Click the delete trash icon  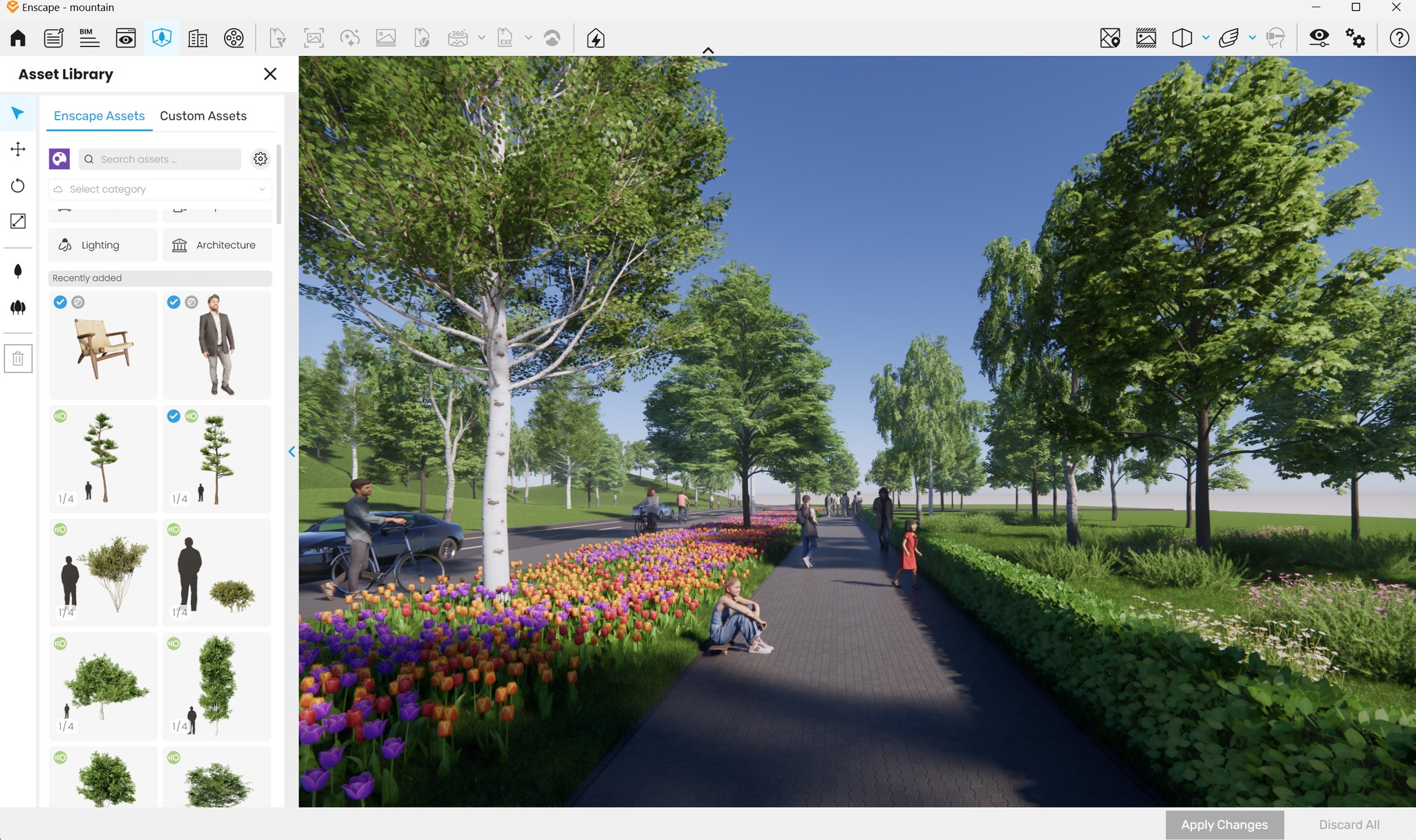click(18, 359)
